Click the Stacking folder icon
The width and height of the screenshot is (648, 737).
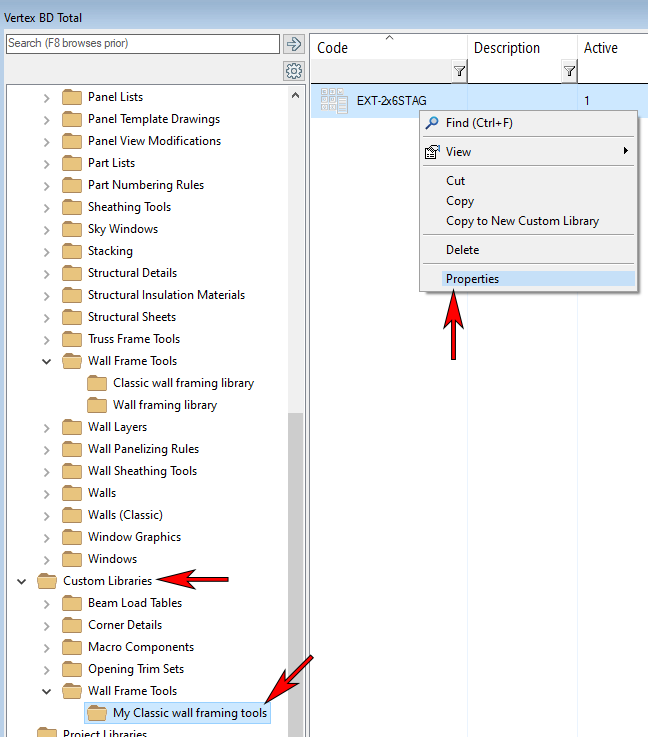tap(72, 251)
